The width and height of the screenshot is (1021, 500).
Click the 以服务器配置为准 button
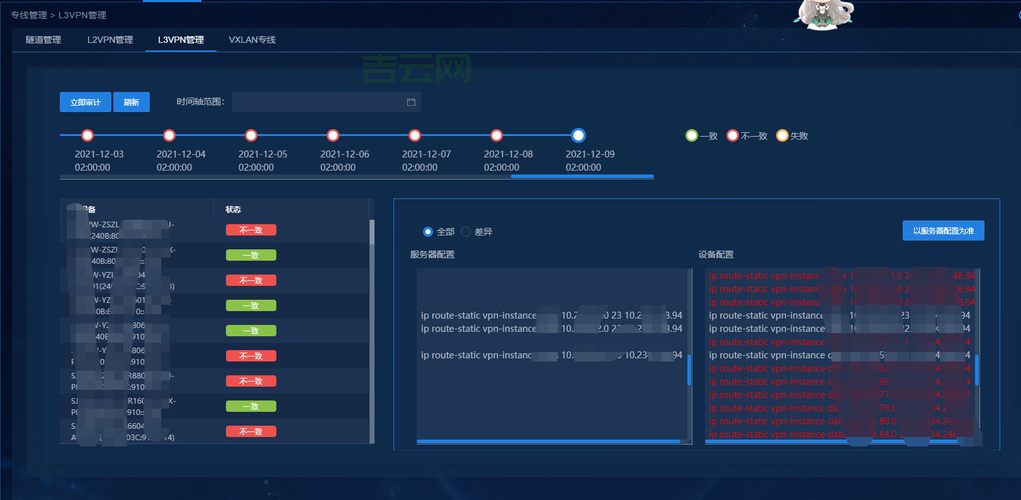943,231
